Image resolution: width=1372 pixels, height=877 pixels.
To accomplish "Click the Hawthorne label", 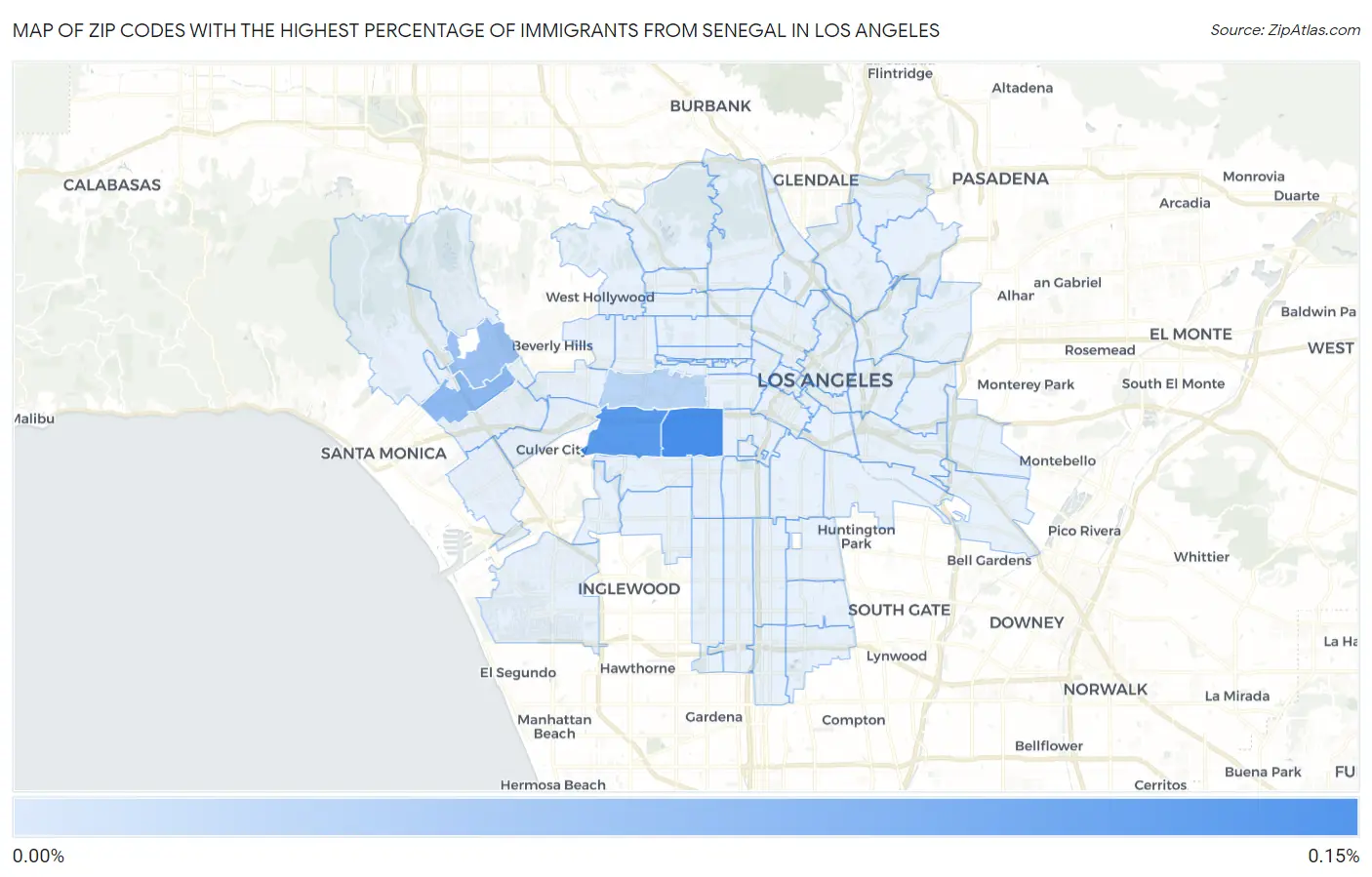I will coord(637,668).
